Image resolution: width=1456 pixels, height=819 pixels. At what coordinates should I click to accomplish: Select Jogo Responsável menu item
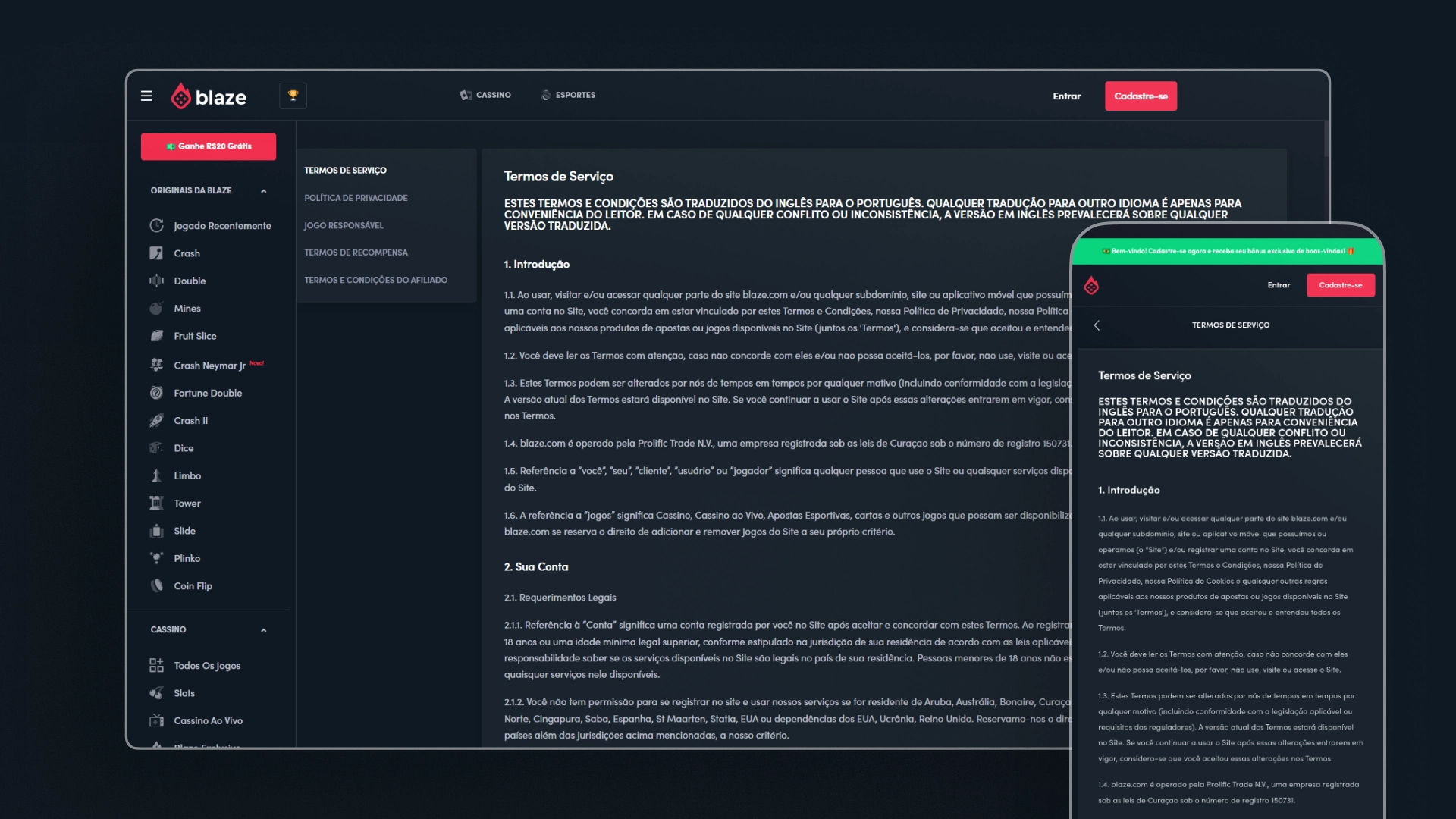pos(344,225)
